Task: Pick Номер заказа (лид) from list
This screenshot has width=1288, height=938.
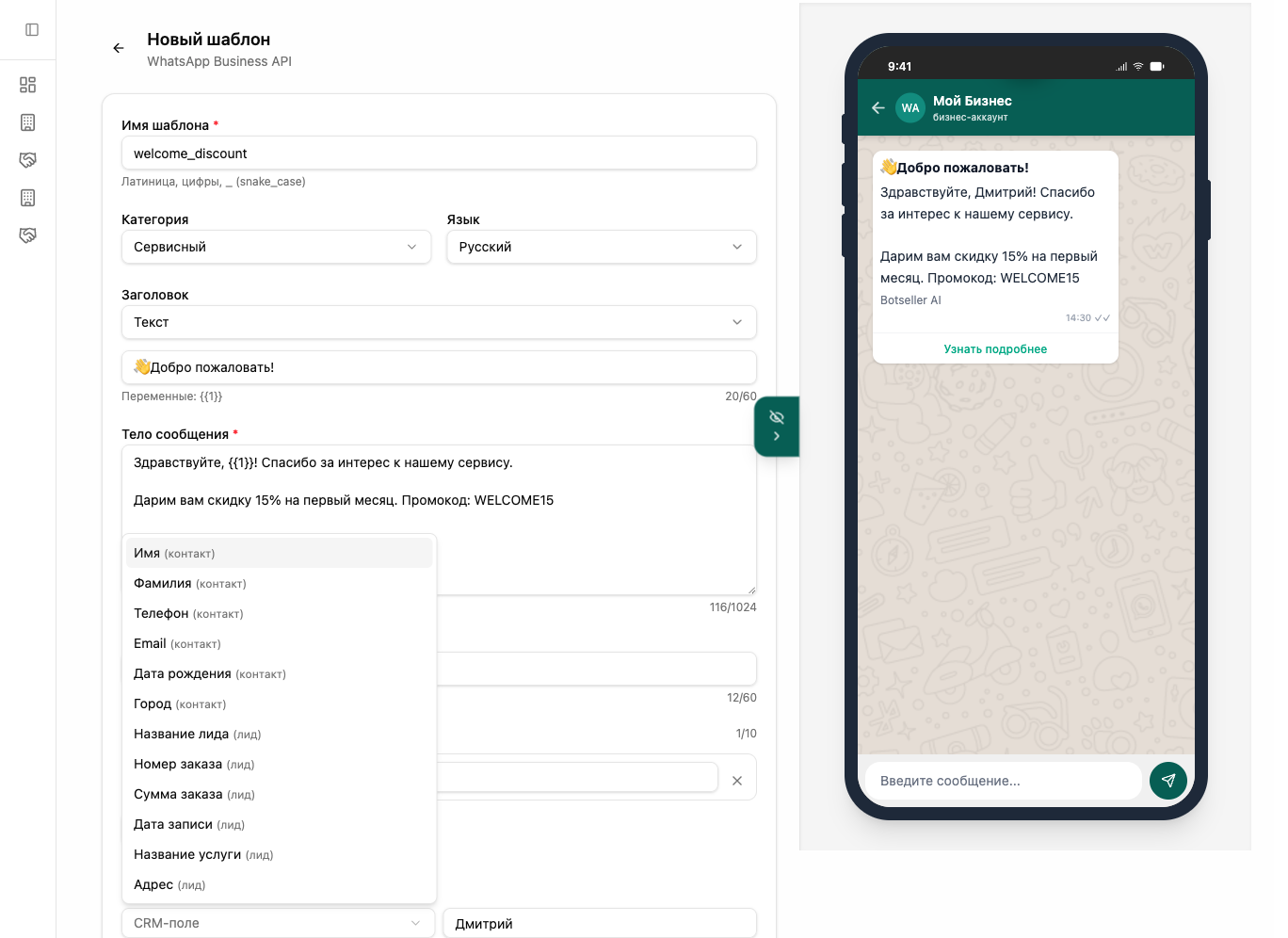Action: [x=279, y=765]
